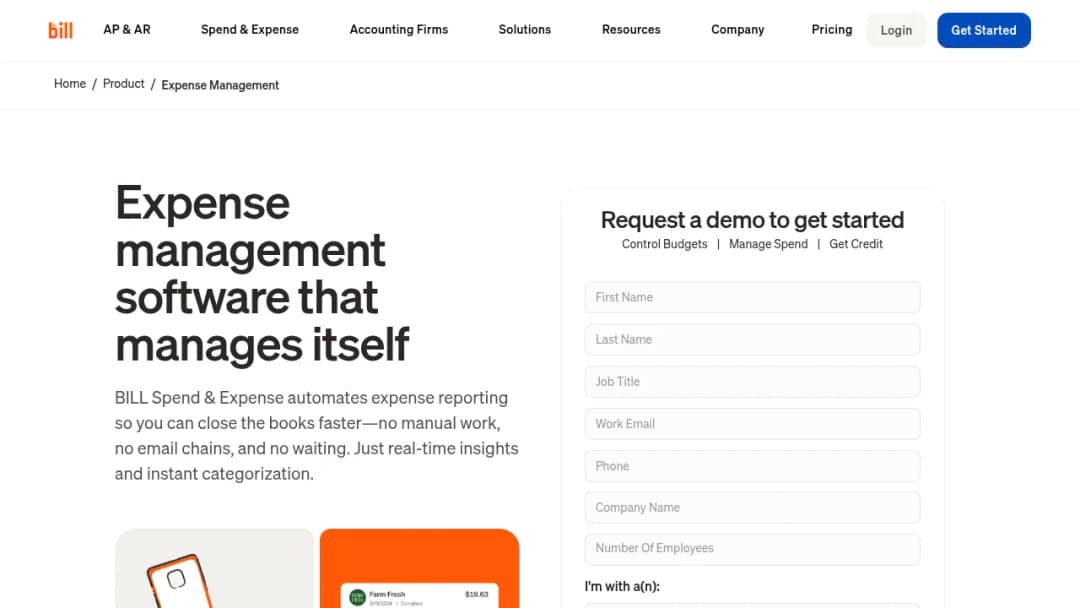Screen dimensions: 1080x608
Task: Click the Login button
Action: click(x=896, y=30)
